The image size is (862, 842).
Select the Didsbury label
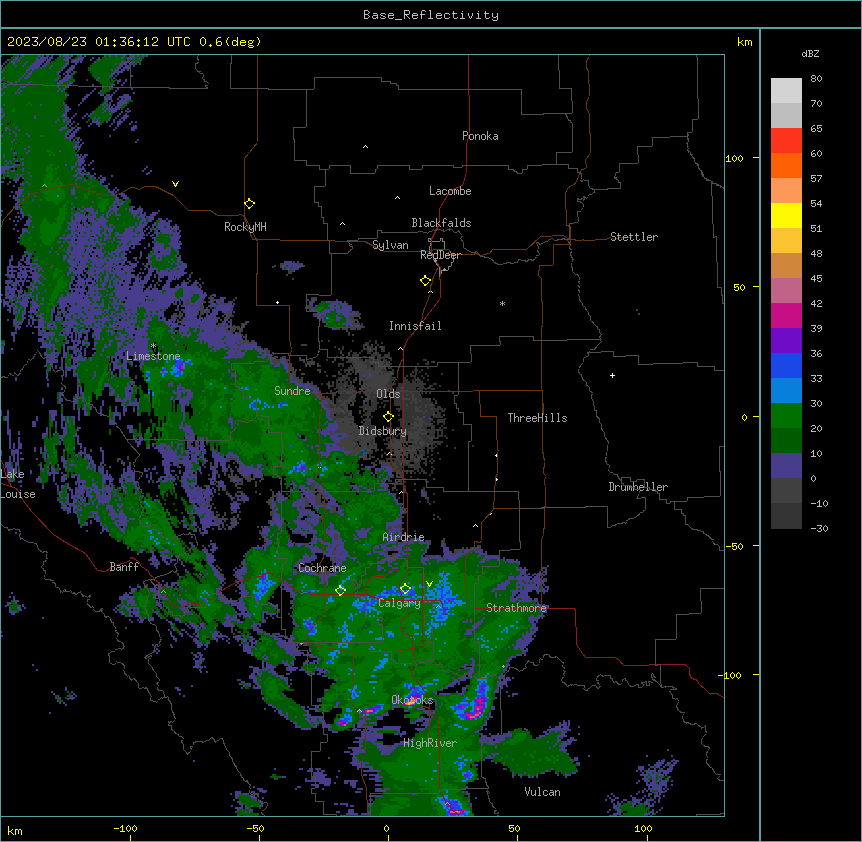383,431
